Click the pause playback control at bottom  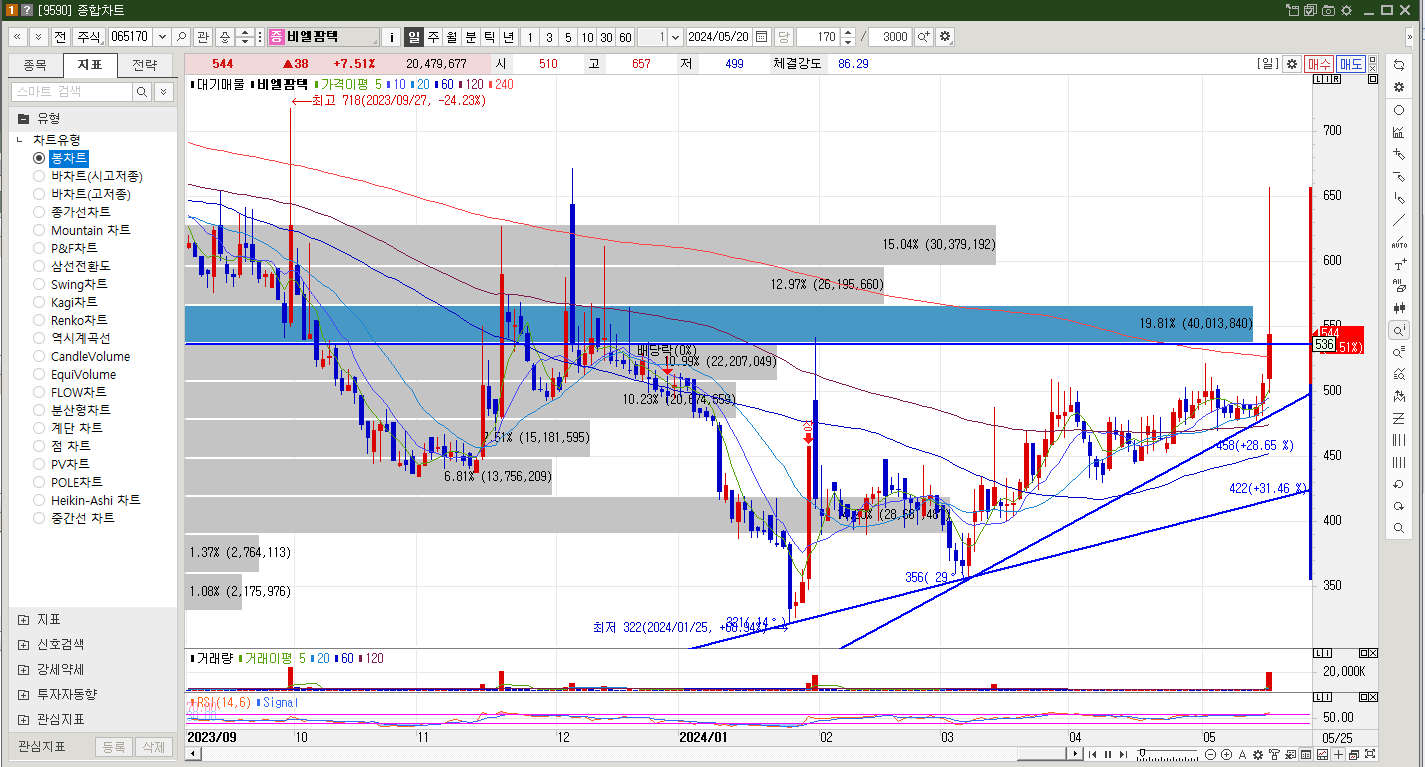(x=1108, y=754)
